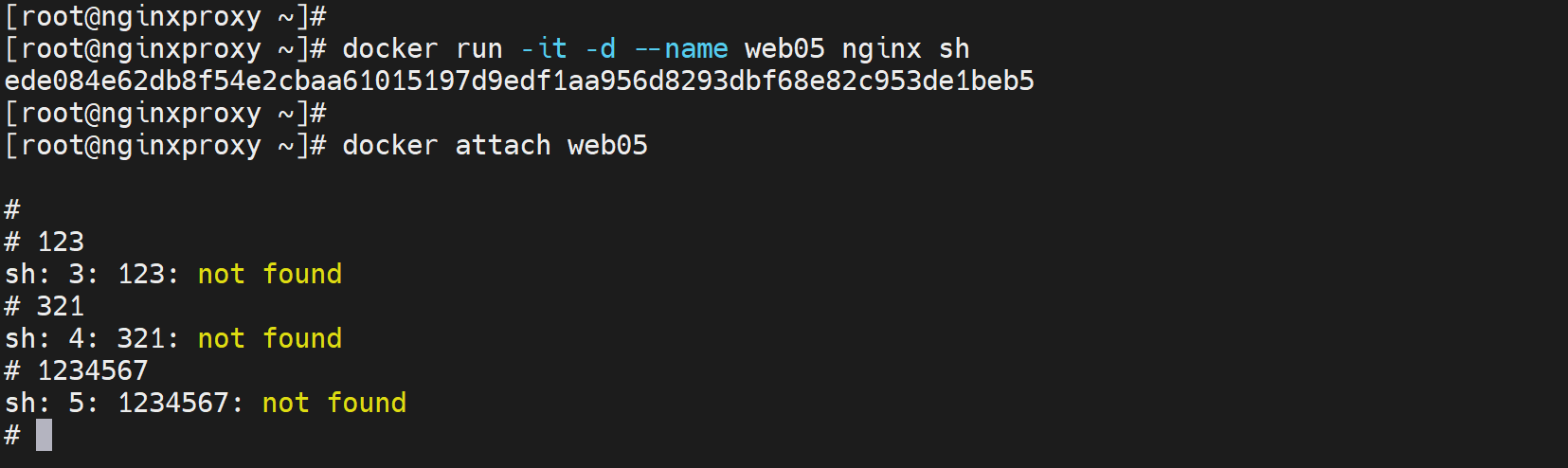Click "web05" in the docker attach command

click(607, 146)
